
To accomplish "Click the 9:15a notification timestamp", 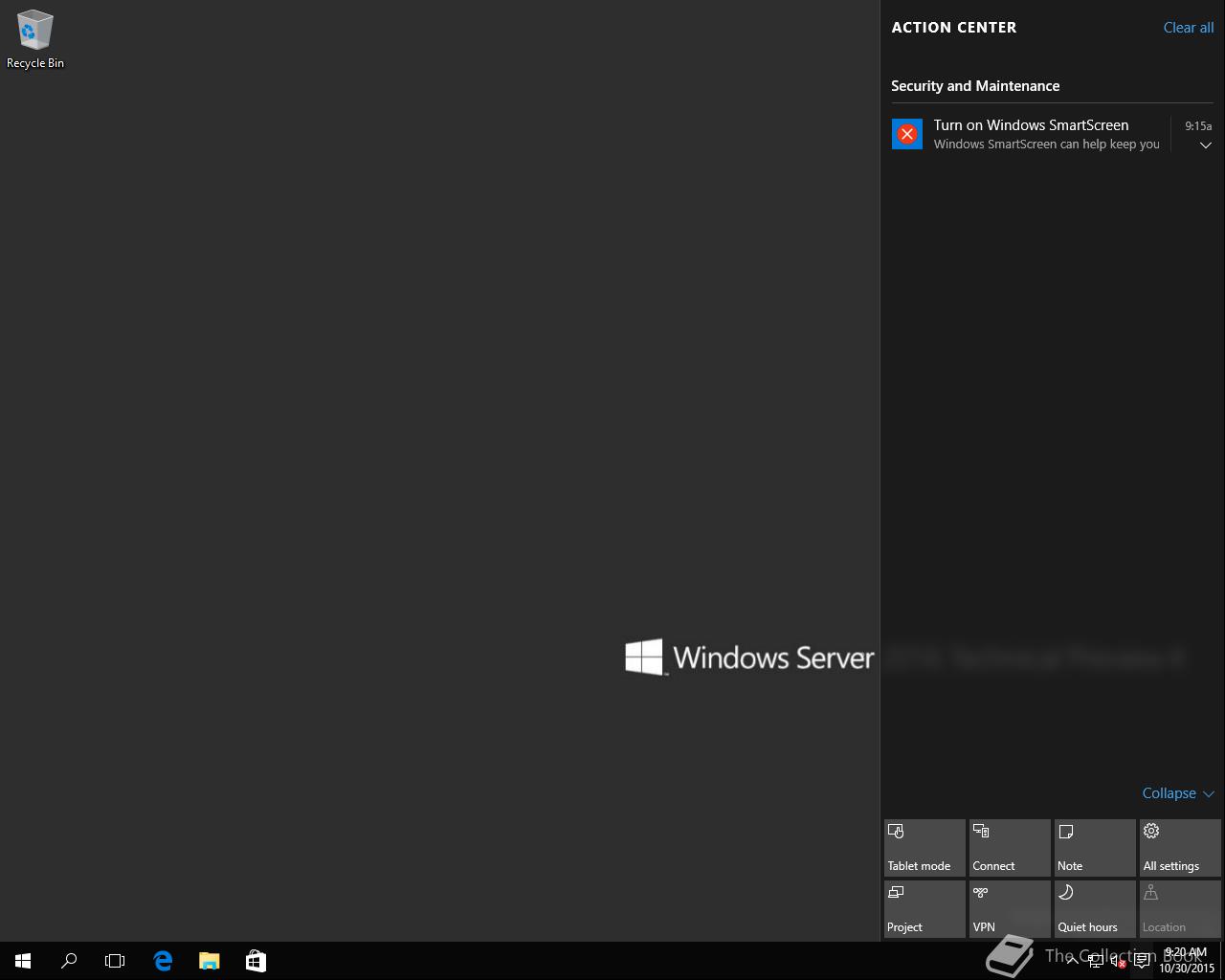I will [x=1198, y=126].
